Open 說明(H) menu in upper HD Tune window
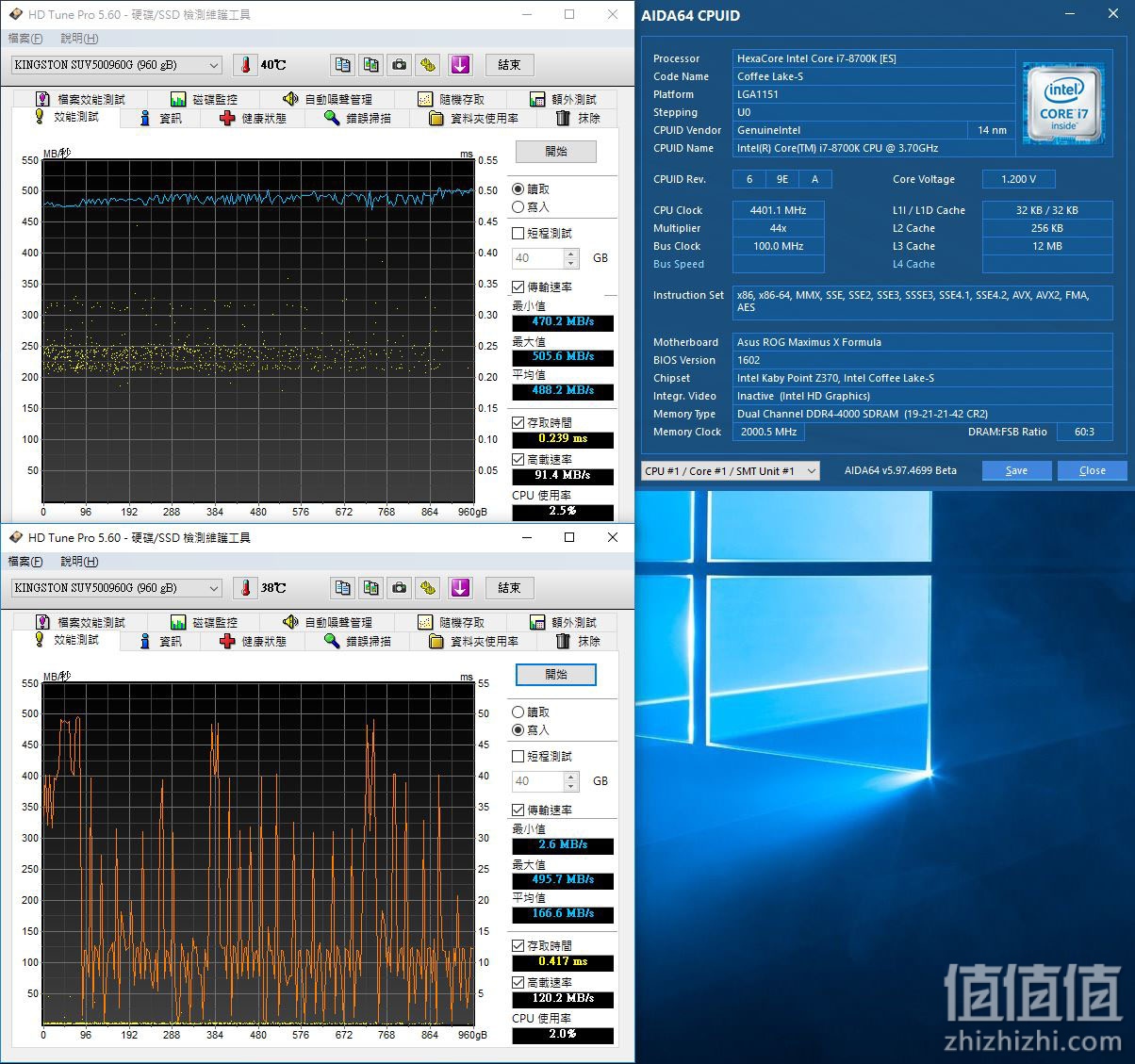Screen dimensions: 1135x1064 79,39
